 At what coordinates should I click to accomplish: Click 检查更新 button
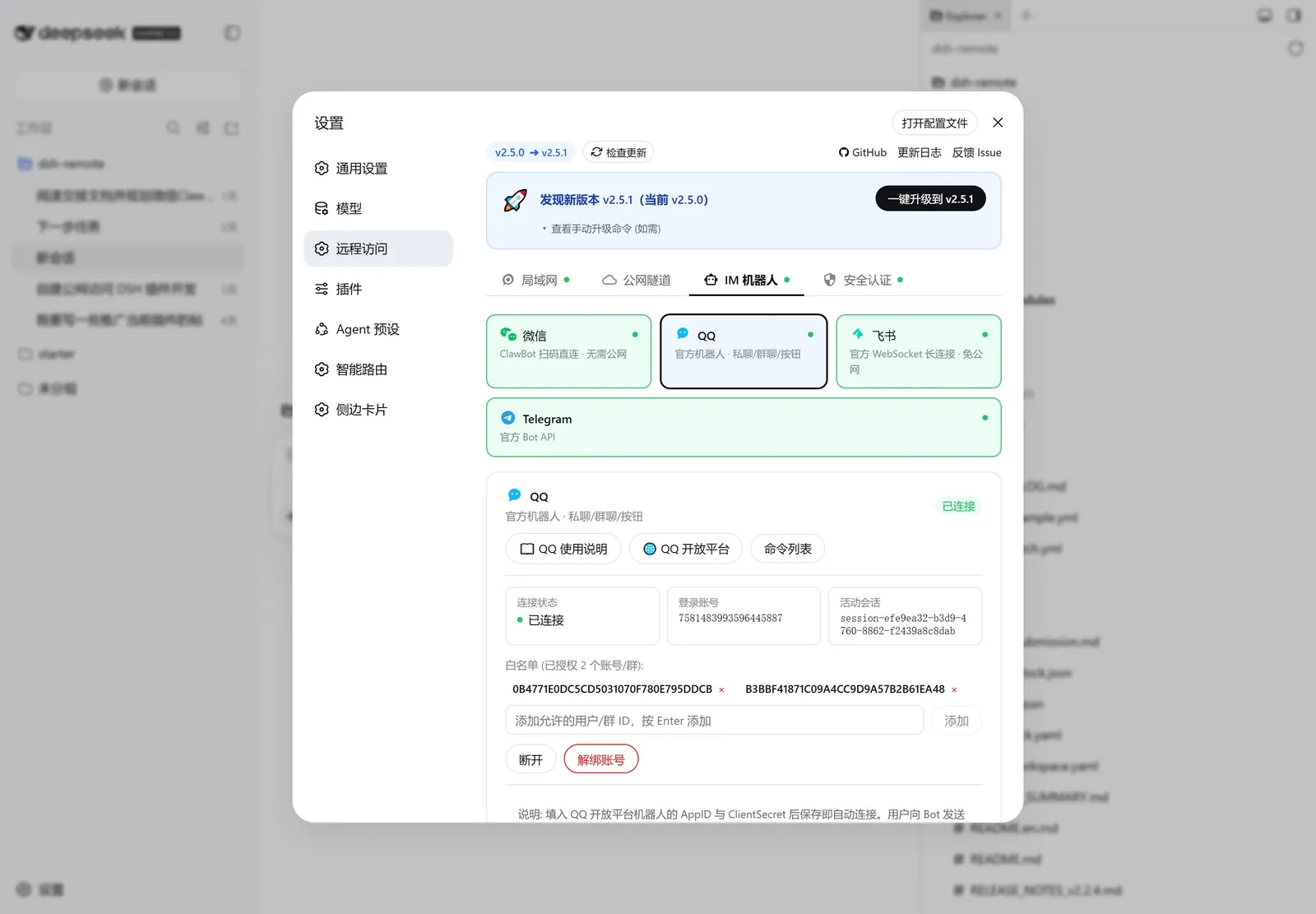pos(619,152)
